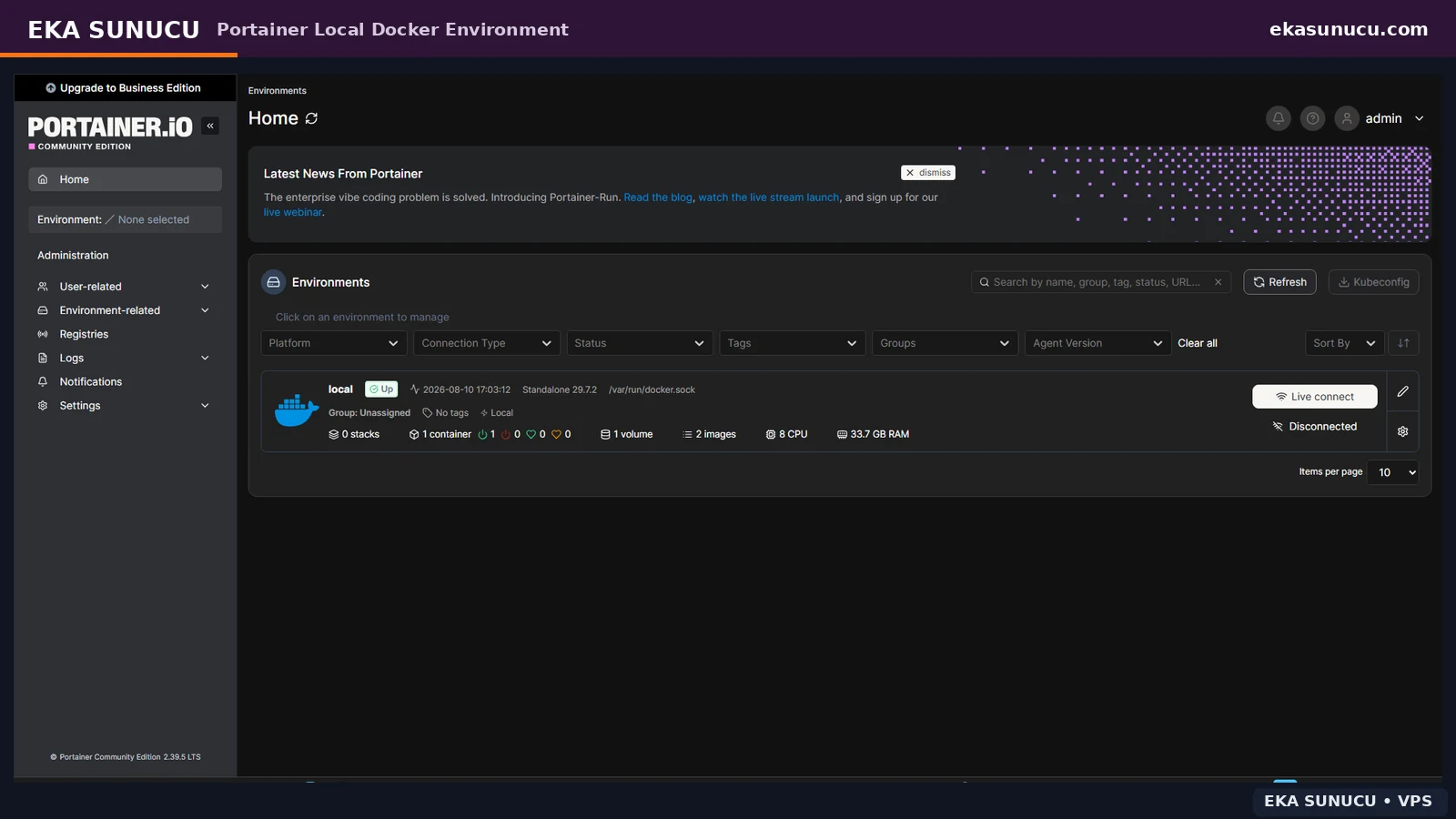The width and height of the screenshot is (1456, 819).
Task: Click the /var/run/docker.sock path
Action: 652,389
